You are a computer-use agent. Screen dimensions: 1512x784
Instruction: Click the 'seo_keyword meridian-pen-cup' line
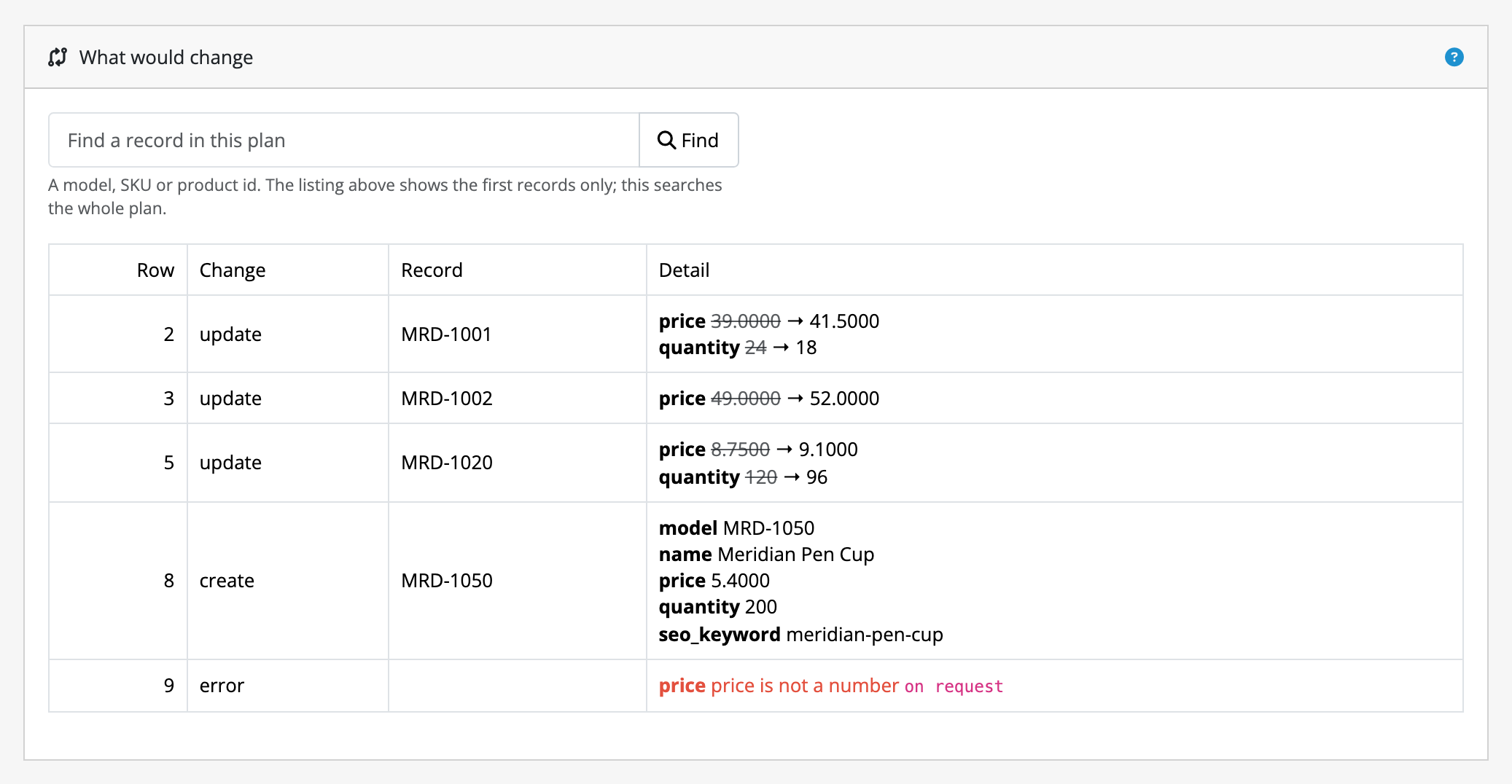tap(800, 635)
